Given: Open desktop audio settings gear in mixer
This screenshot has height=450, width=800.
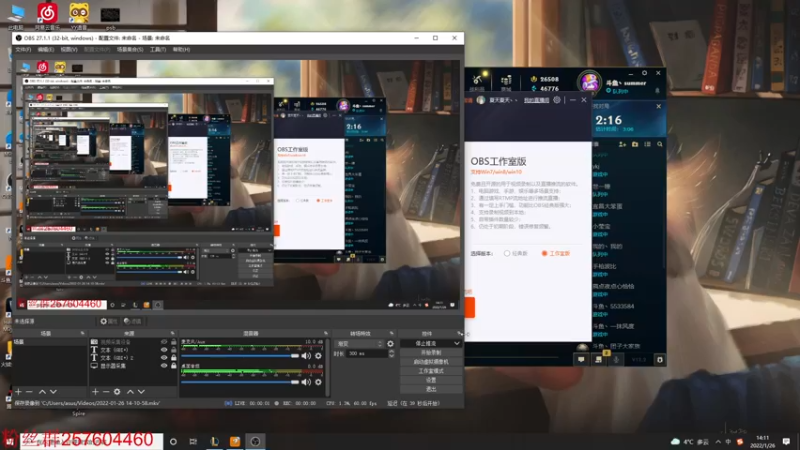Looking at the screenshot, I should coord(318,382).
